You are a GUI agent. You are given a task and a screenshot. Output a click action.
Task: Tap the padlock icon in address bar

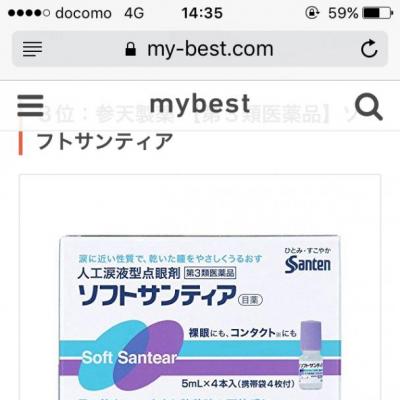coord(131,49)
